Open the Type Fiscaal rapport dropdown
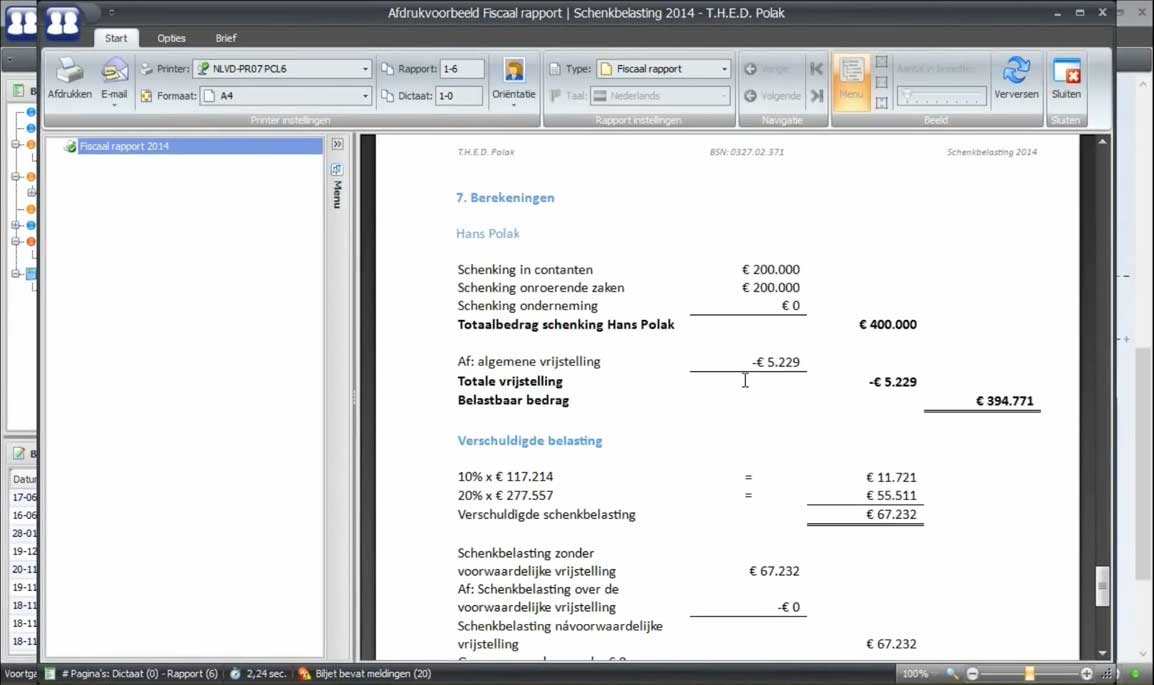This screenshot has height=685, width=1154. [x=664, y=69]
